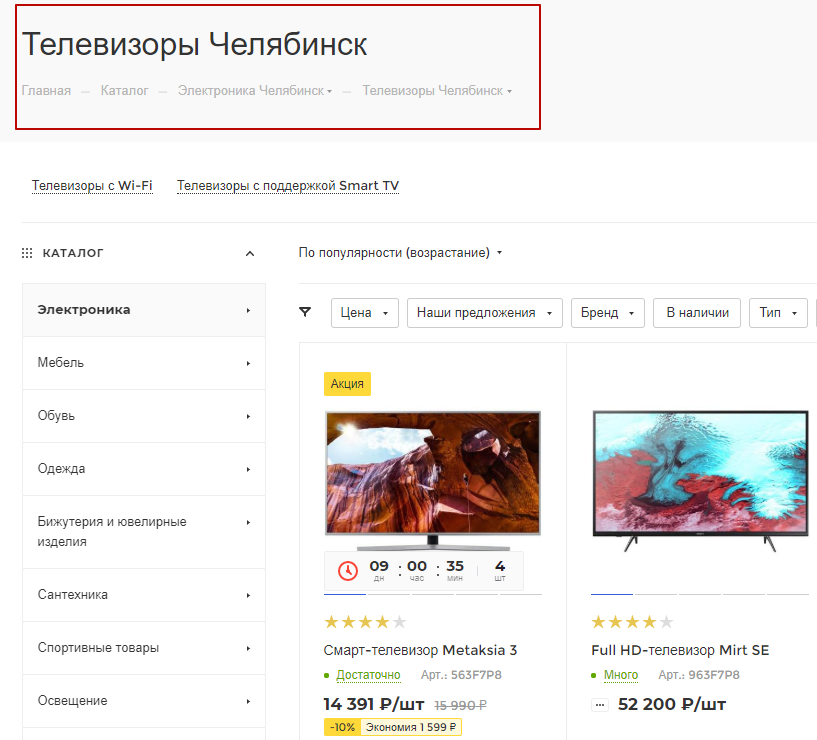Click price 14 391 ₽/шт
Screen dimensions: 817x740
pyautogui.click(x=374, y=705)
